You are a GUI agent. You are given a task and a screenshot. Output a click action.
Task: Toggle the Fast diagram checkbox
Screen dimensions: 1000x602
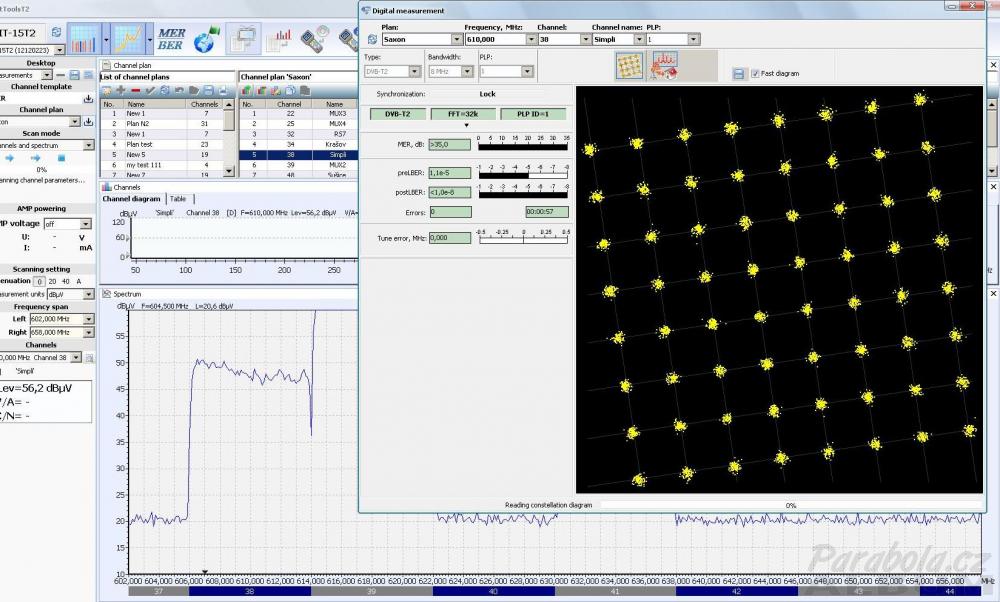pyautogui.click(x=755, y=73)
